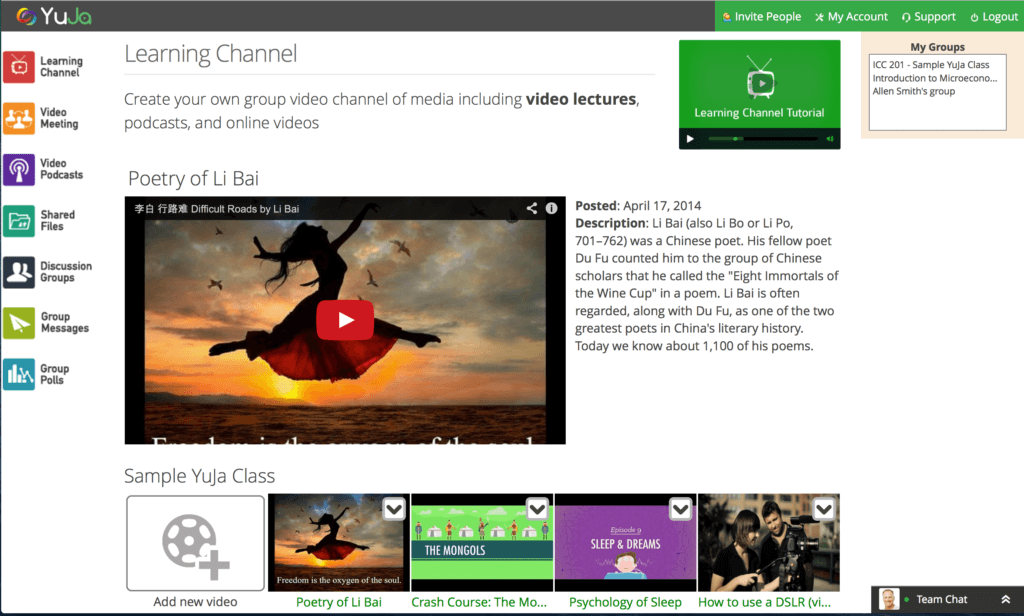Select Allen Smith's group
Screen dimensions: 1024x616
pos(914,91)
